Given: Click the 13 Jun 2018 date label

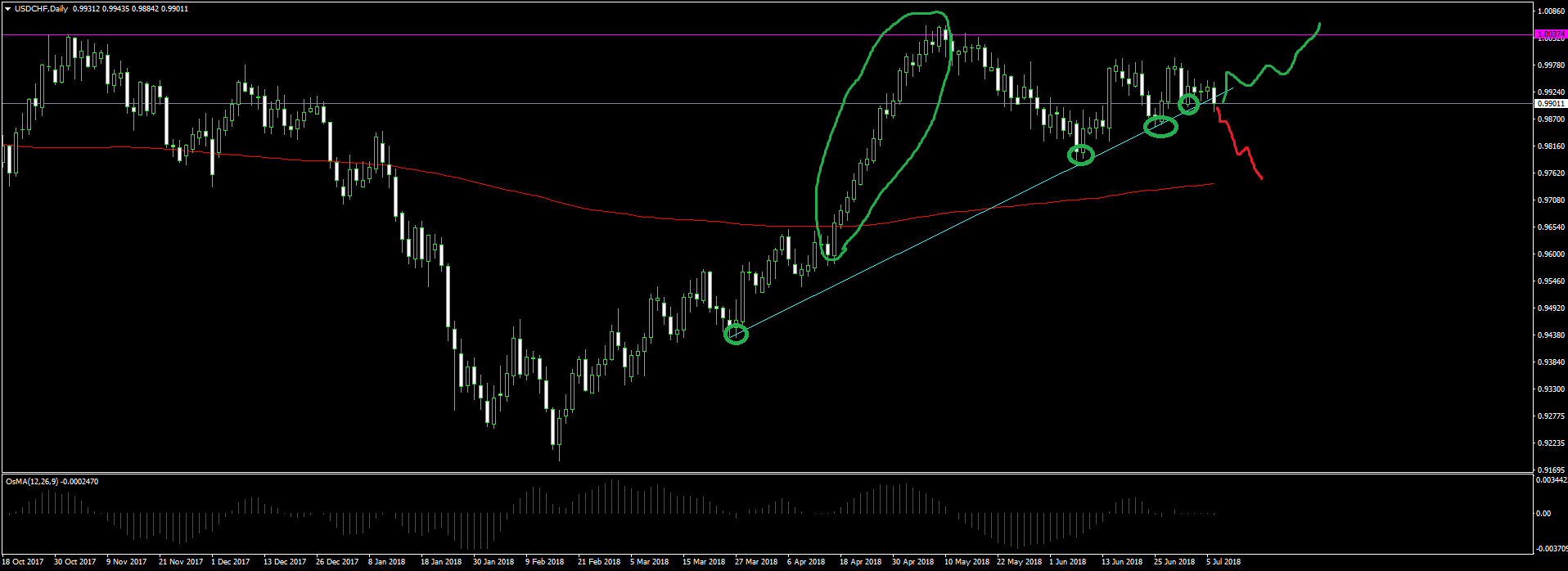Looking at the screenshot, I should coord(1122,562).
